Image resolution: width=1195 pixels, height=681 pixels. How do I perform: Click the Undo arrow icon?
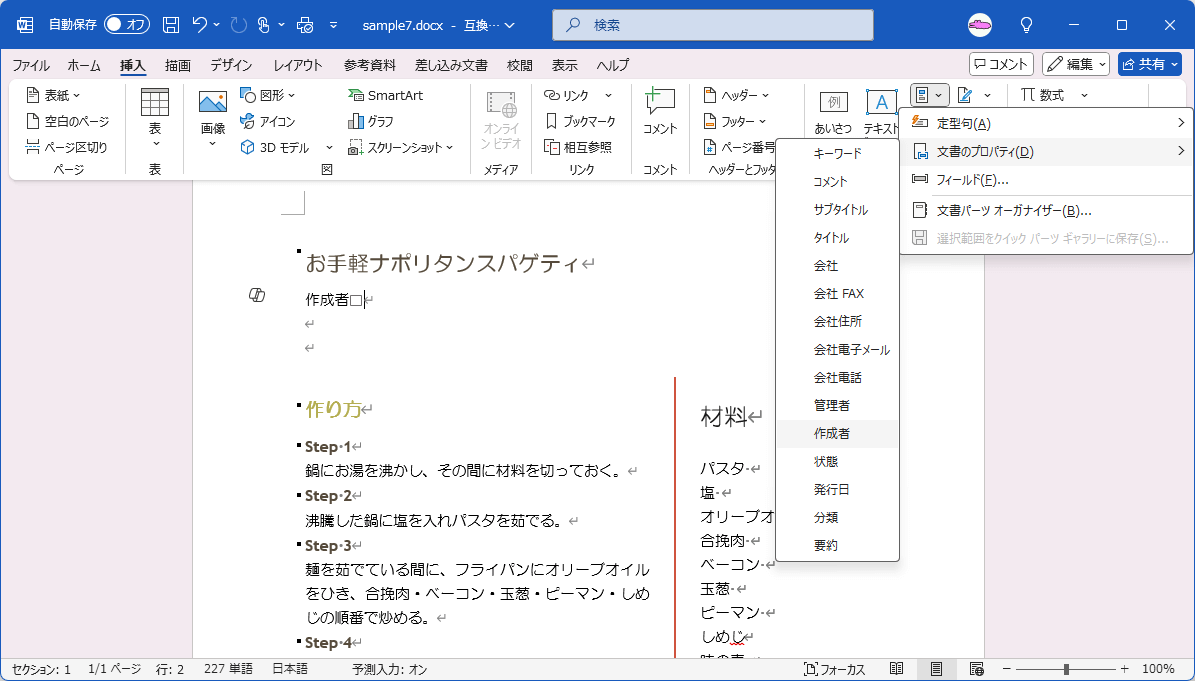[200, 25]
